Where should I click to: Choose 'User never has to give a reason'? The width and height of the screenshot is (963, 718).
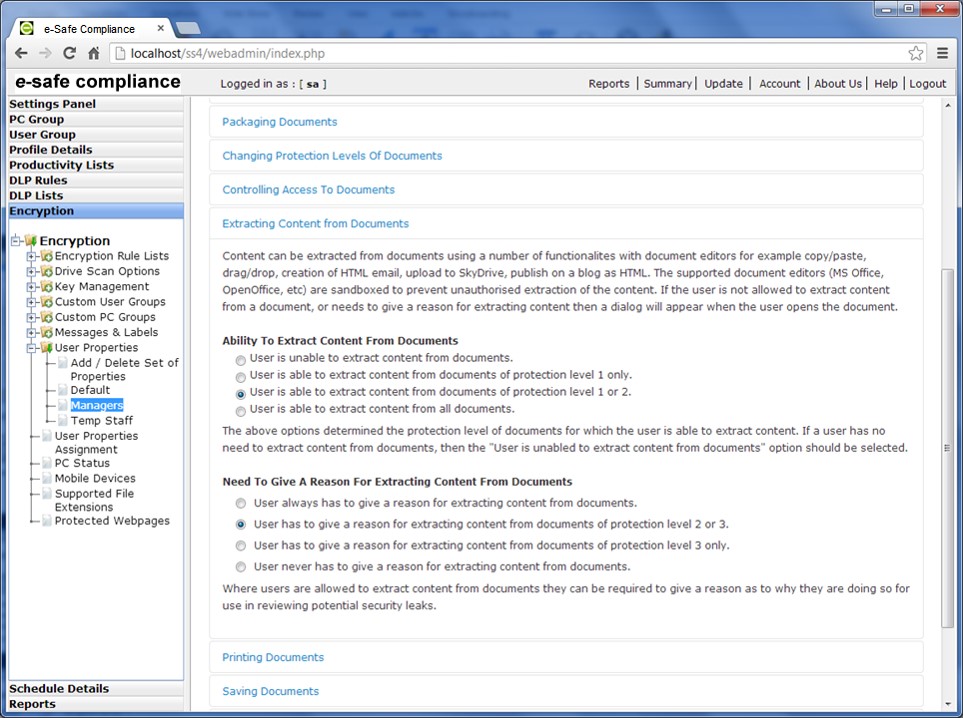[240, 567]
